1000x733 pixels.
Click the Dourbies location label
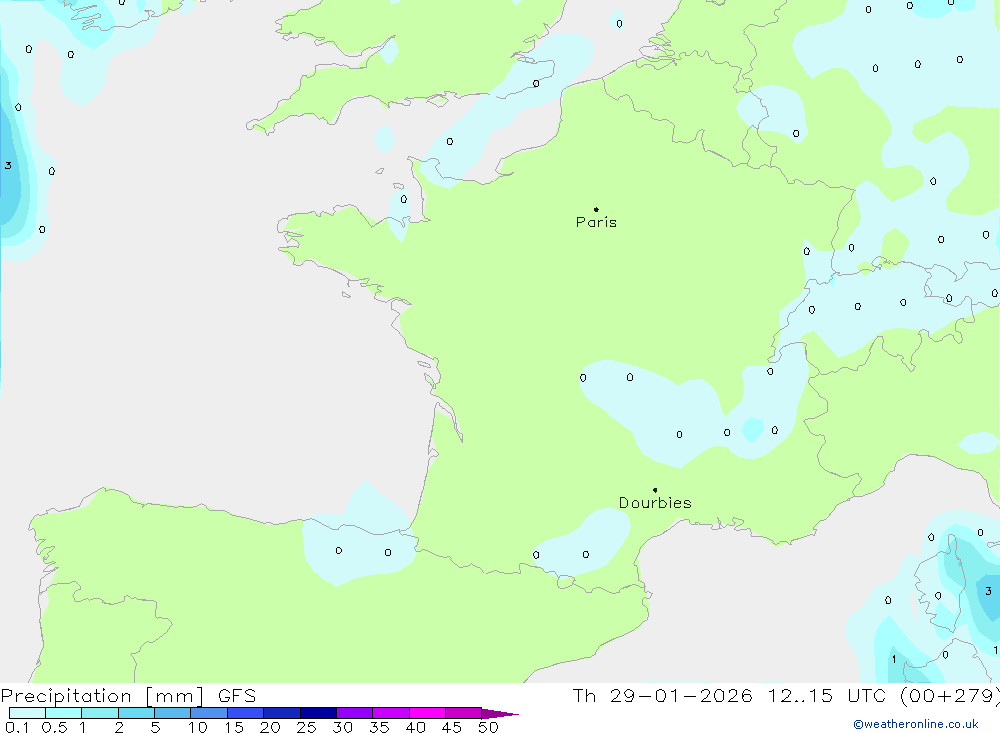pos(655,503)
